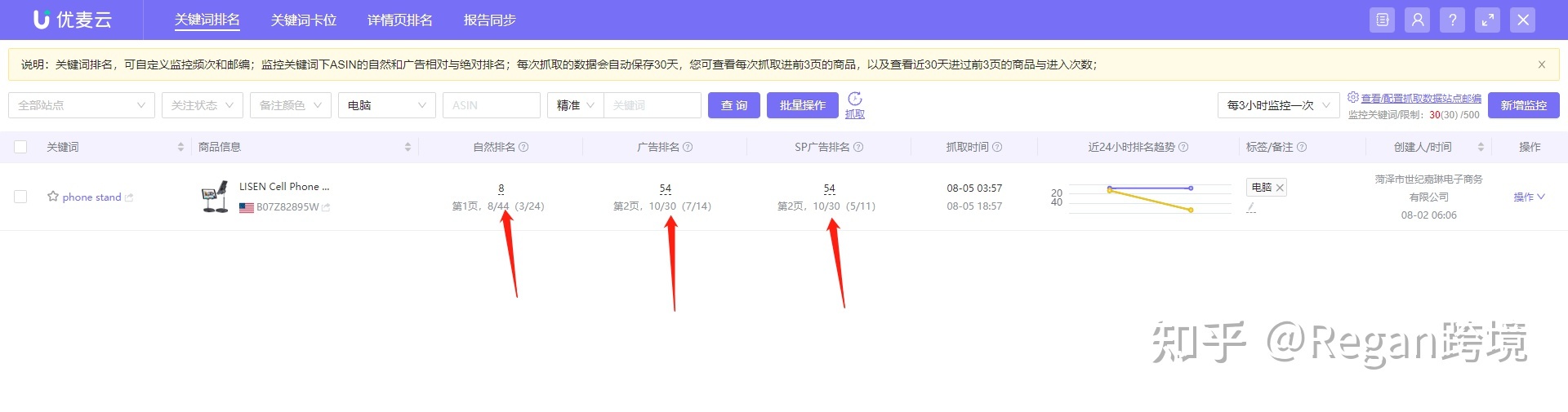Click the ASIN input field

click(491, 105)
